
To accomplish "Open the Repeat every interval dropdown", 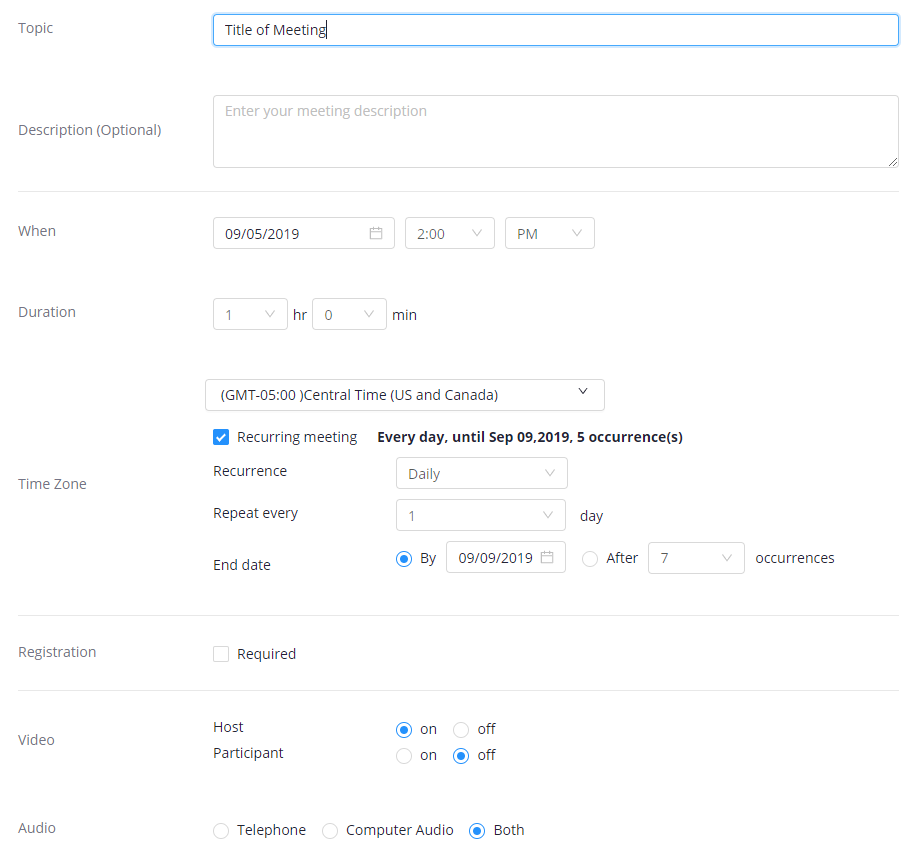I will tap(481, 515).
